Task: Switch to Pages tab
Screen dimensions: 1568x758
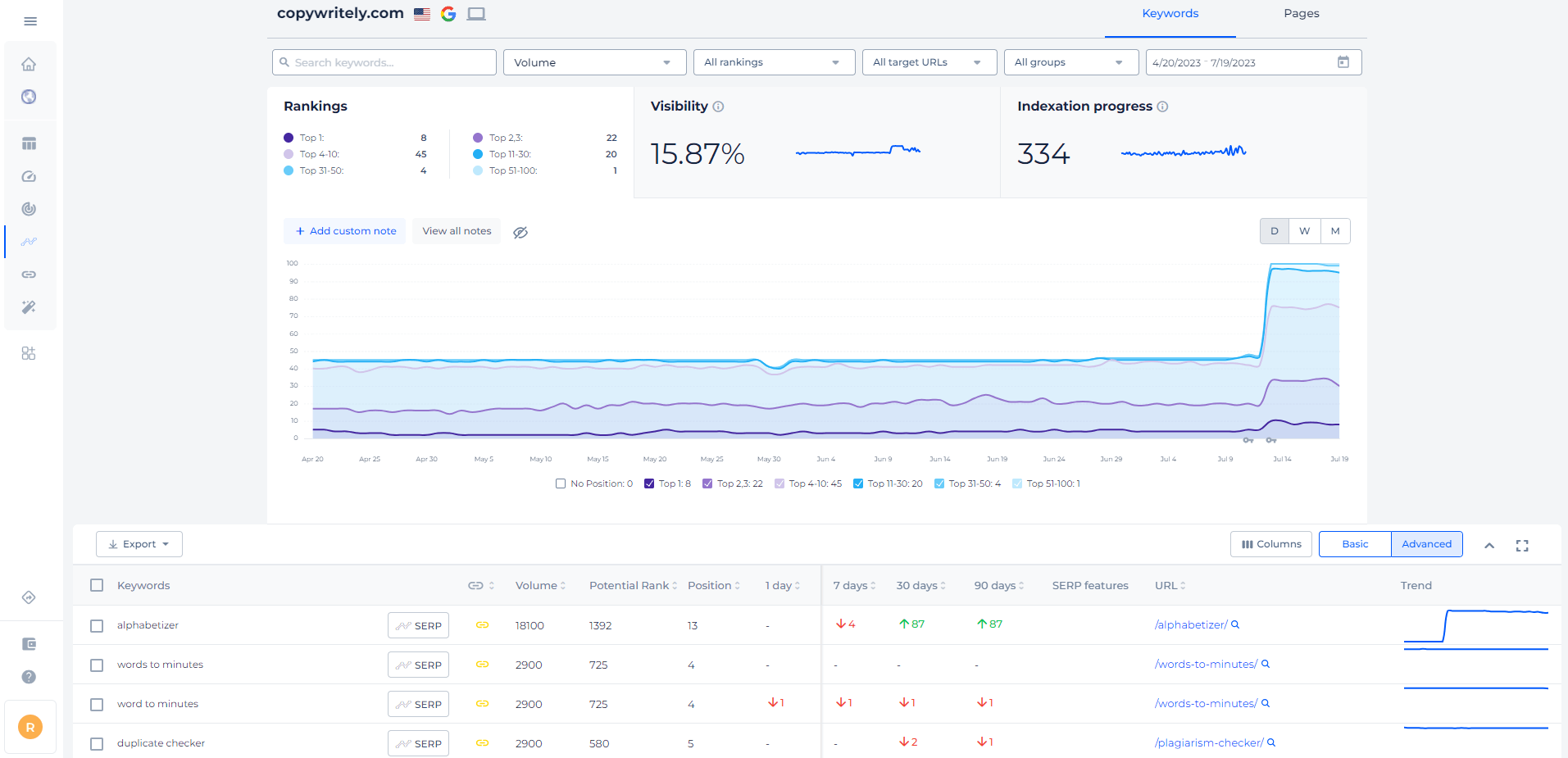Action: tap(1302, 14)
